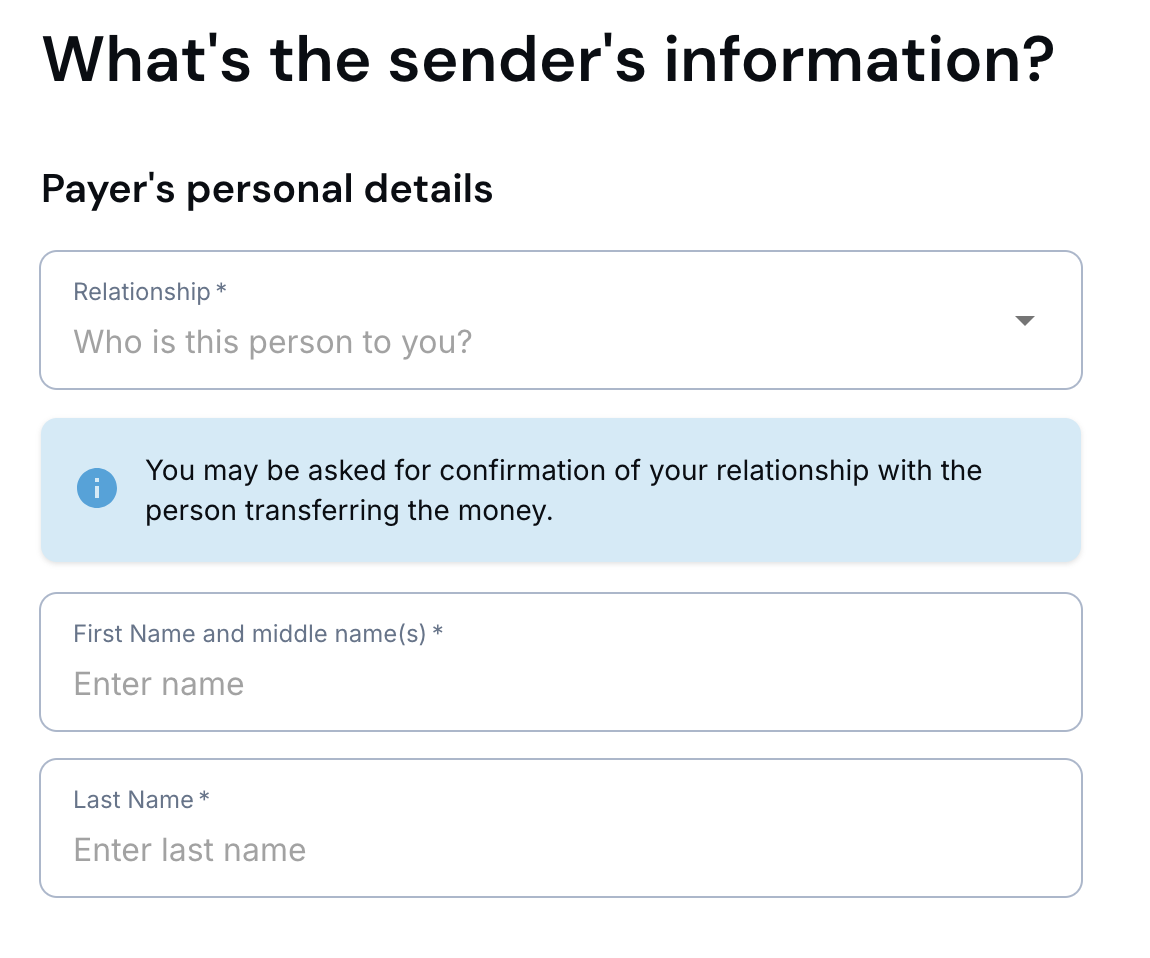
Task: Click the 'Relationship' field label
Action: point(142,292)
